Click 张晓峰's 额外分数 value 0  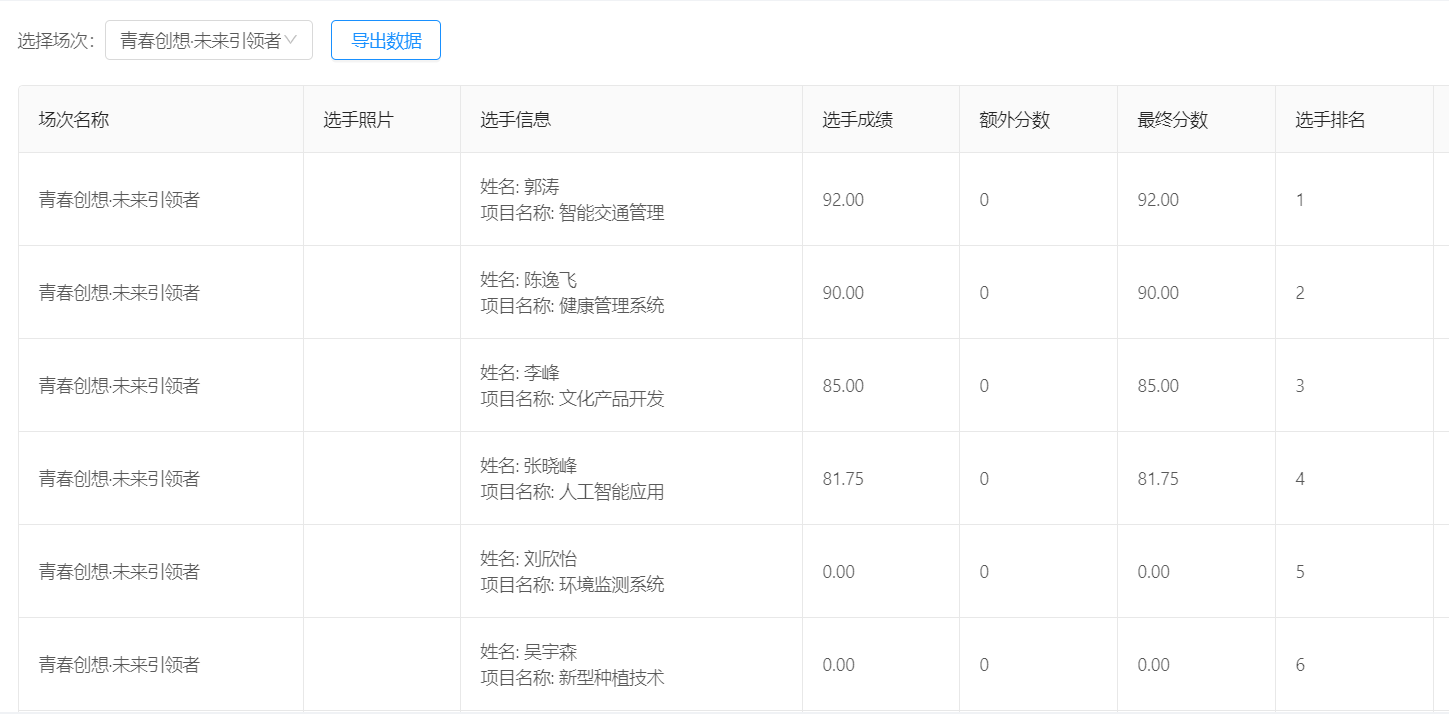984,479
